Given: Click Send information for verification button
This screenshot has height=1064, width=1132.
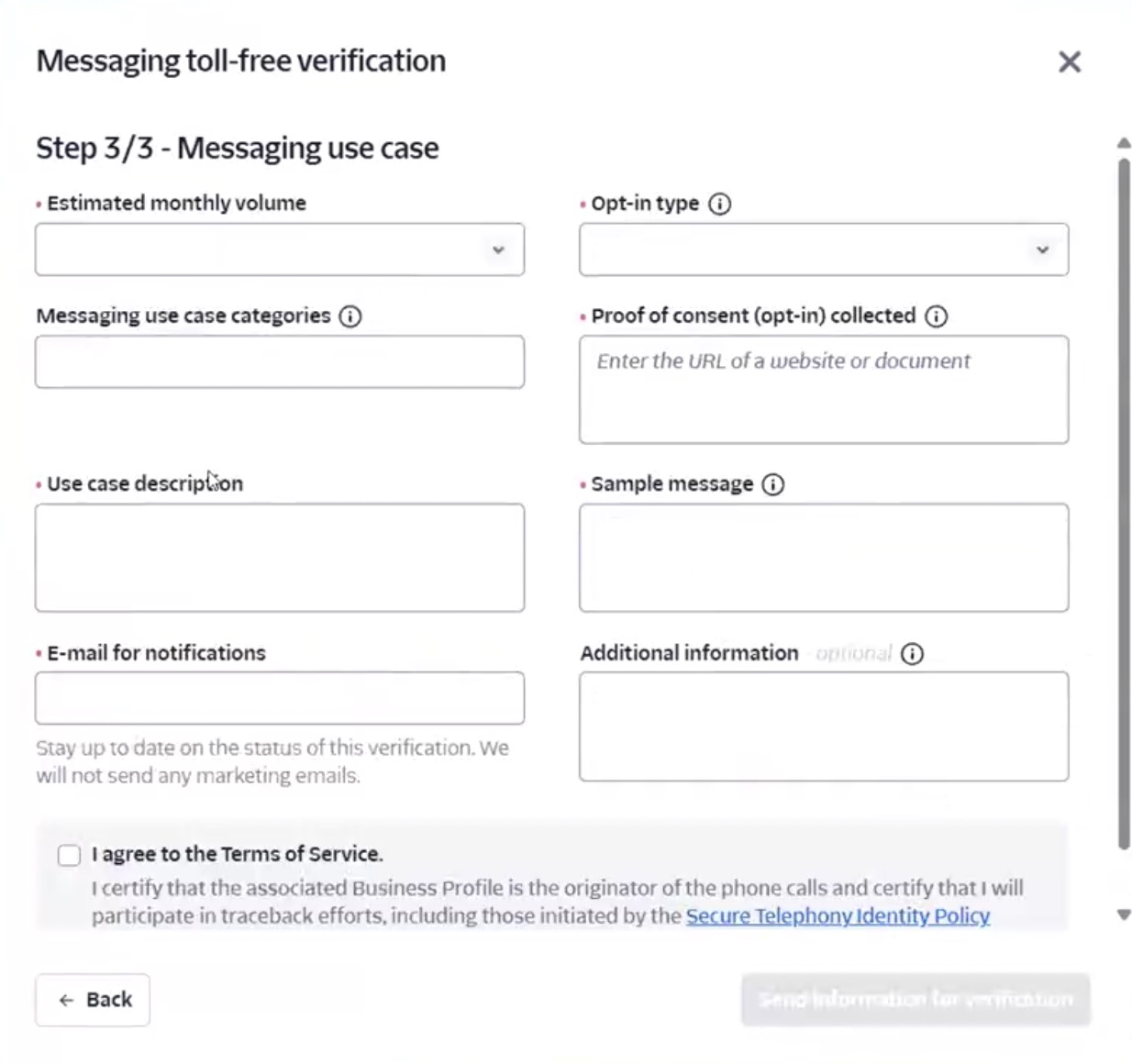Looking at the screenshot, I should [915, 999].
